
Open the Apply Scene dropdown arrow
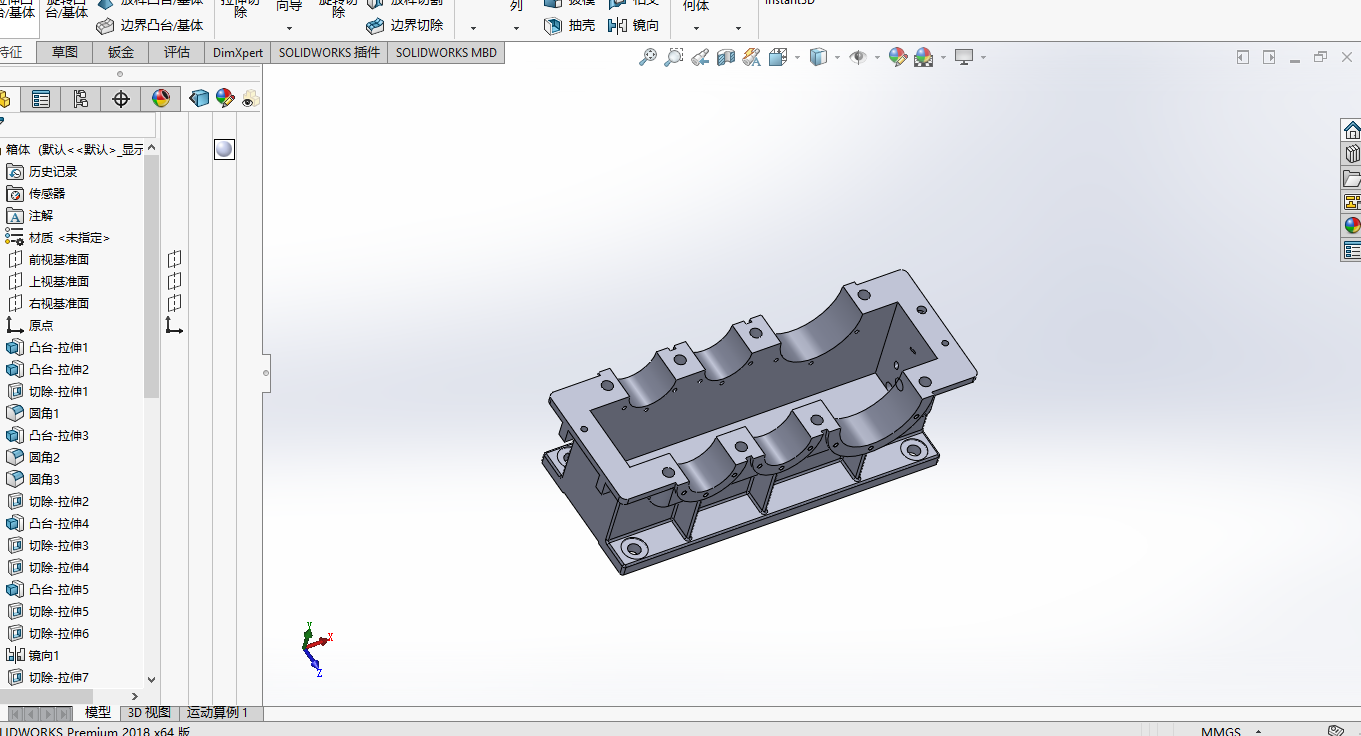point(943,58)
